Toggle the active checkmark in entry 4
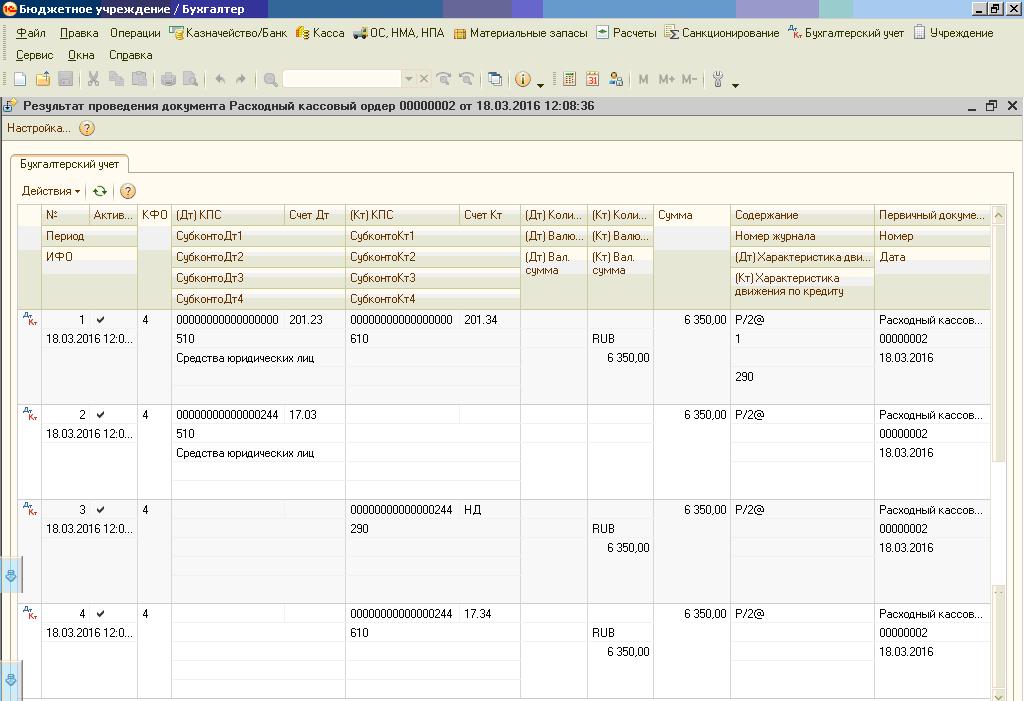Screen dimensions: 1024x701 point(101,614)
